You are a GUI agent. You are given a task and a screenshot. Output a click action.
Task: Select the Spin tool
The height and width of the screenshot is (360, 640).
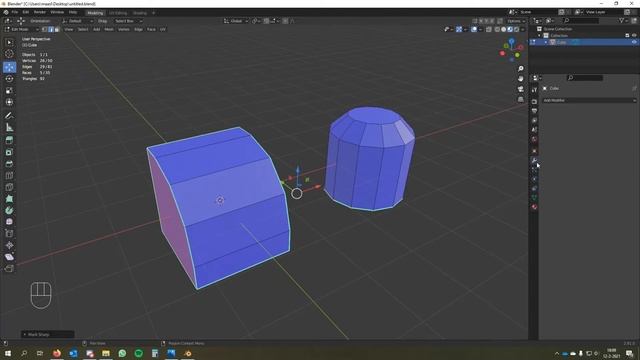pos(9,210)
